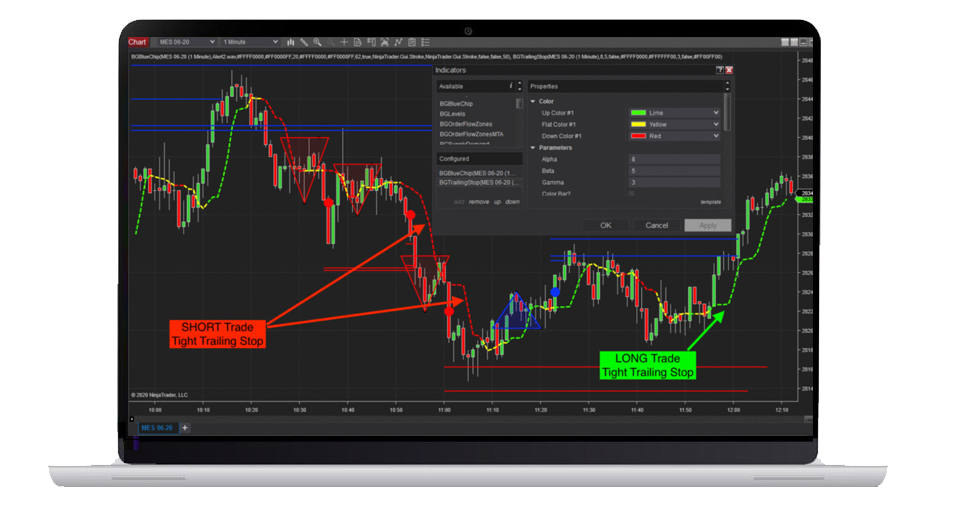Image resolution: width=954 pixels, height=524 pixels.
Task: Click the Indicators dialog help icon
Action: click(720, 70)
